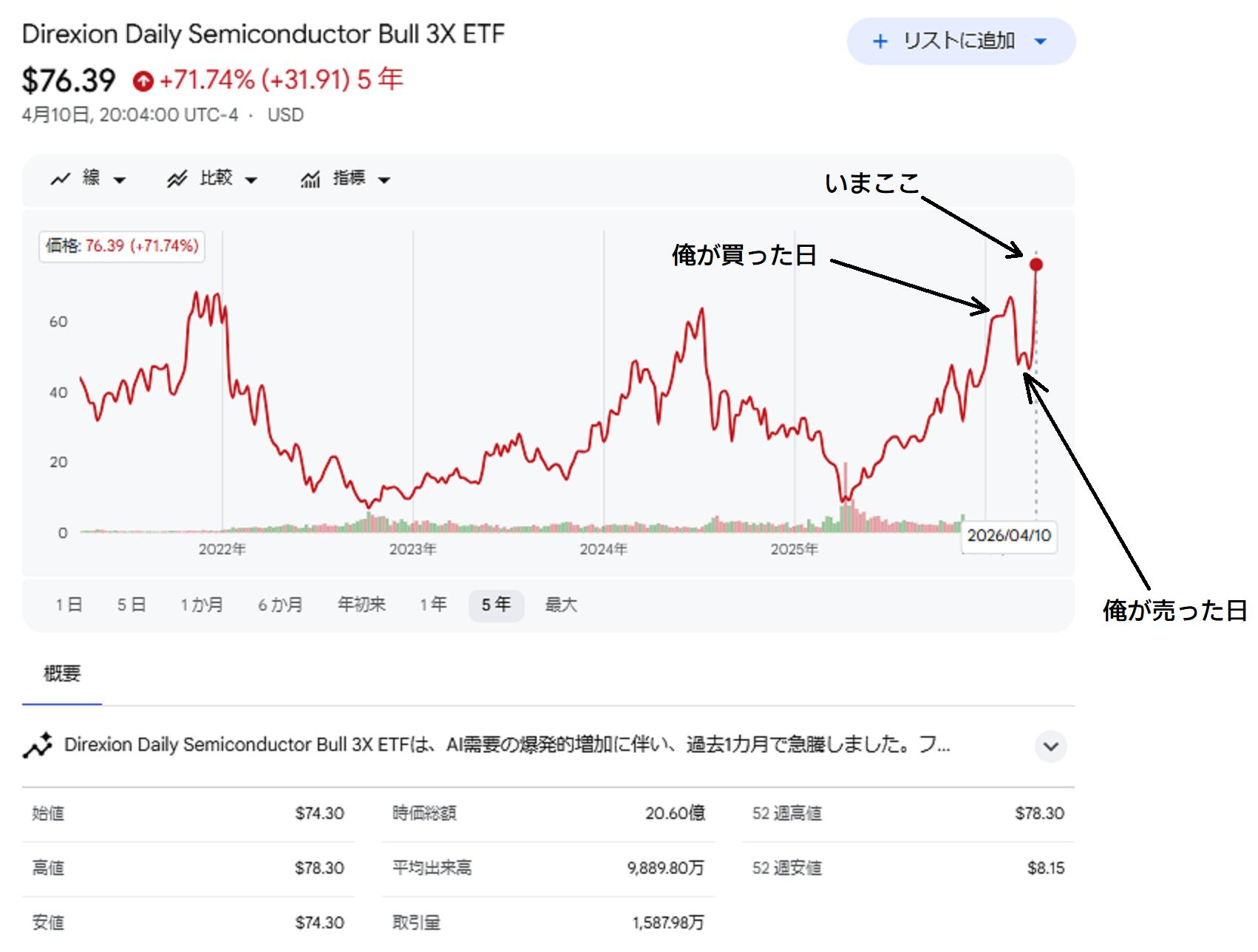Expand the AI summary chevron
This screenshot has height=952, width=1258.
coord(1050,746)
